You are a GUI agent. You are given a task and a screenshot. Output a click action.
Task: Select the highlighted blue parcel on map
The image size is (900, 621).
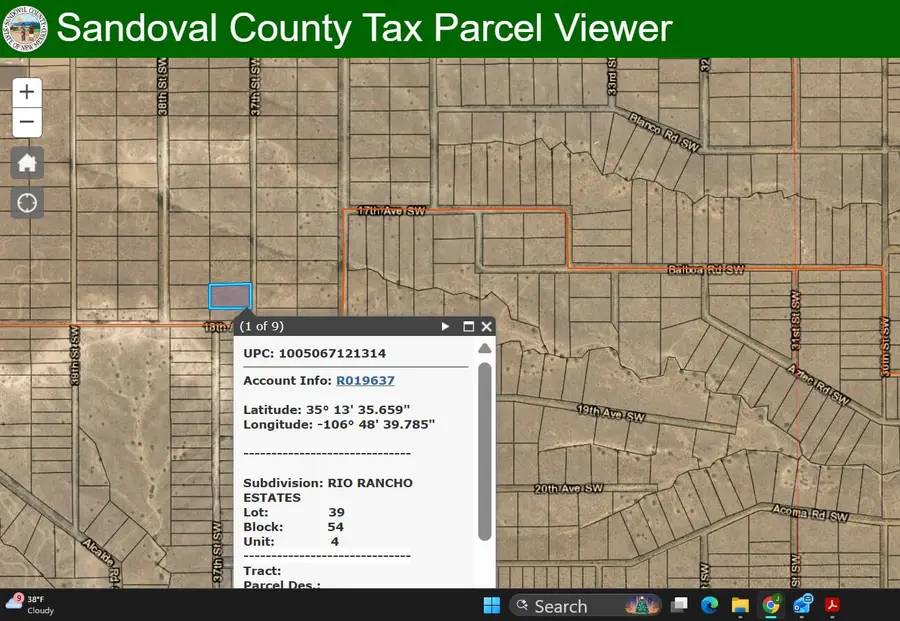tap(230, 296)
